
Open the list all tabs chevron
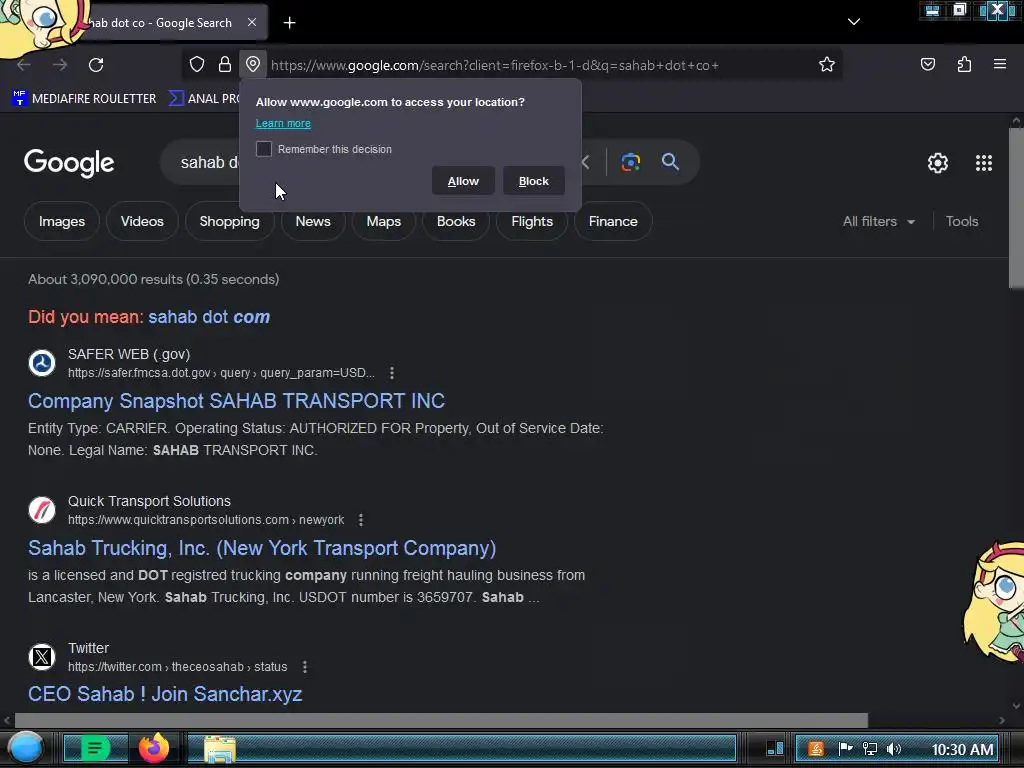pyautogui.click(x=854, y=22)
